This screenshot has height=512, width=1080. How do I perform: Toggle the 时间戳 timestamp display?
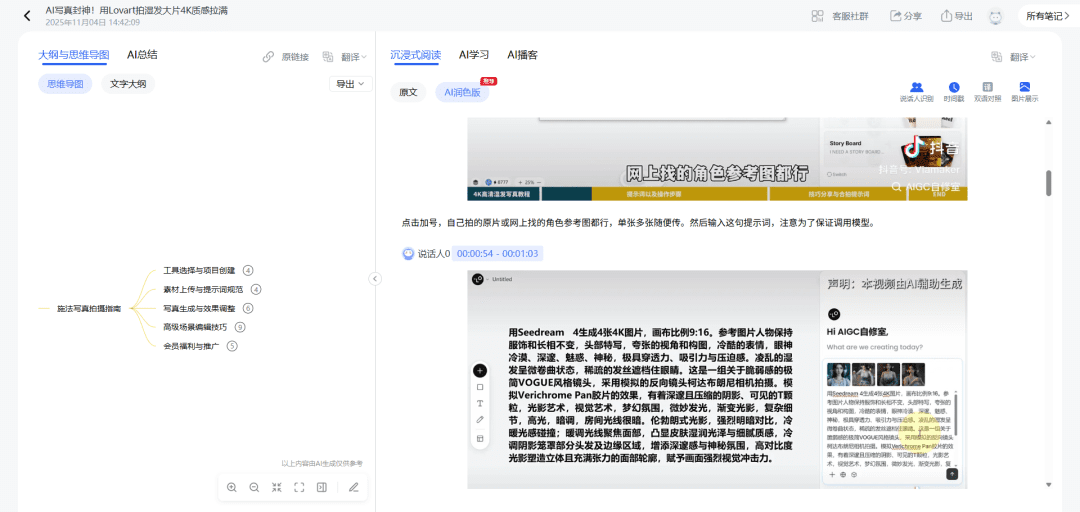(954, 88)
